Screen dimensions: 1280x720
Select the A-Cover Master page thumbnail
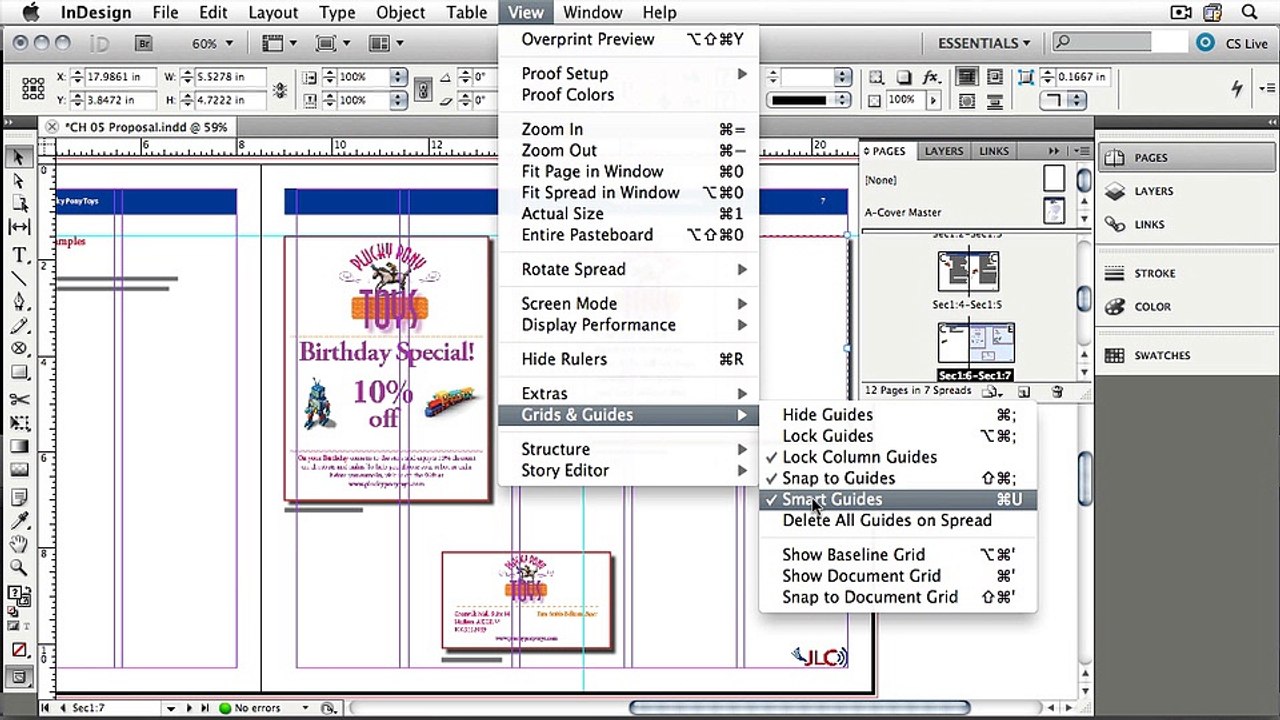(x=1054, y=211)
